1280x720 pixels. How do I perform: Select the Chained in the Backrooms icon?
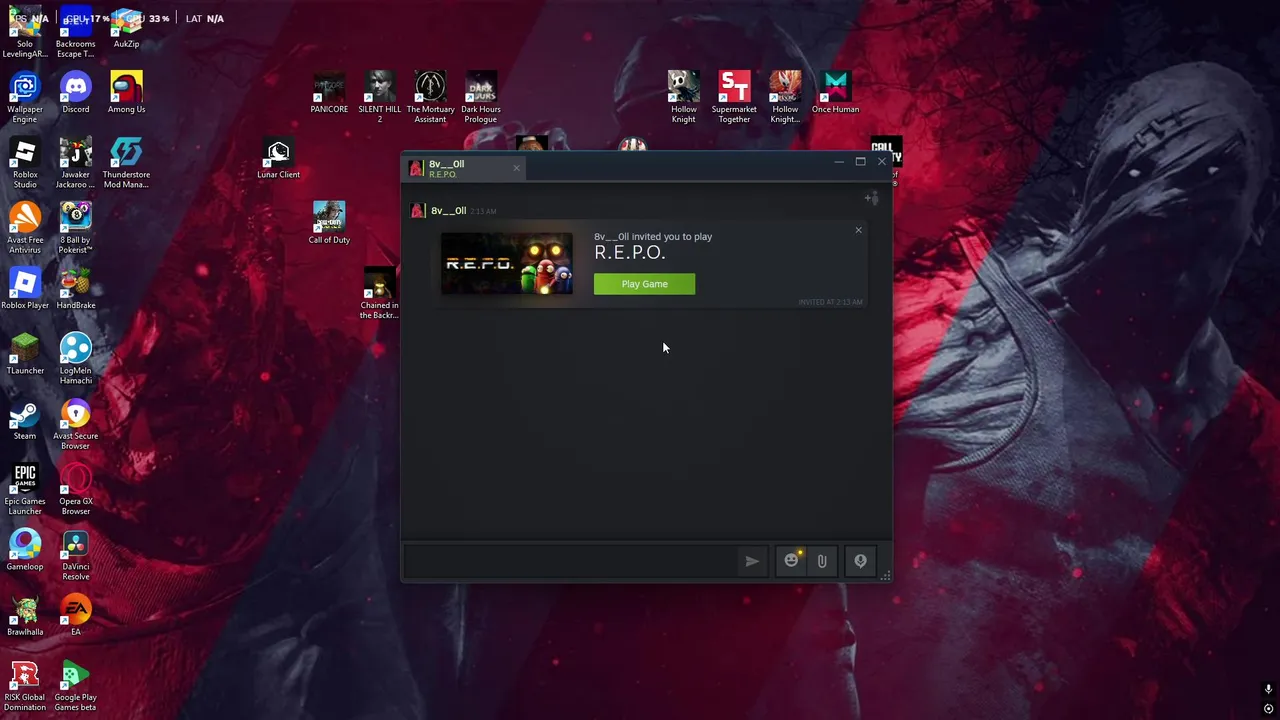tap(379, 293)
